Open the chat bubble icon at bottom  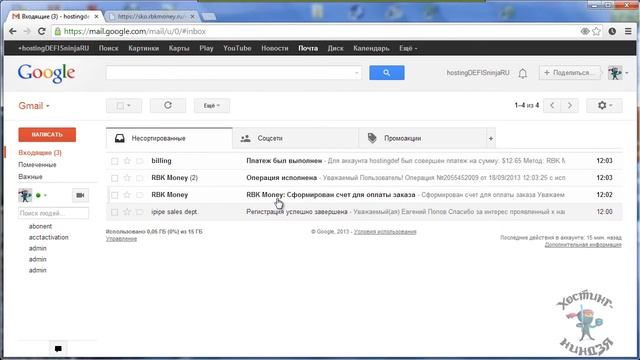(58, 349)
